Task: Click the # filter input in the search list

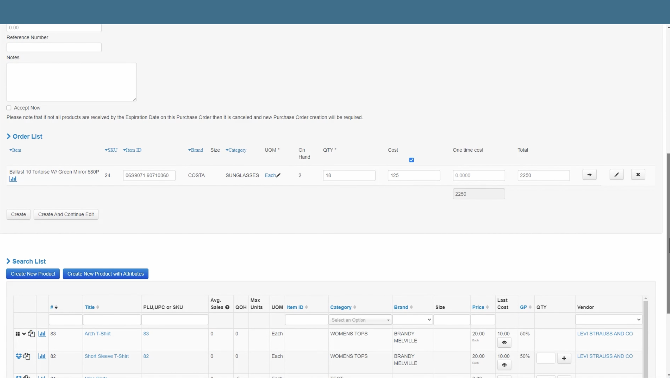Action: point(65,320)
